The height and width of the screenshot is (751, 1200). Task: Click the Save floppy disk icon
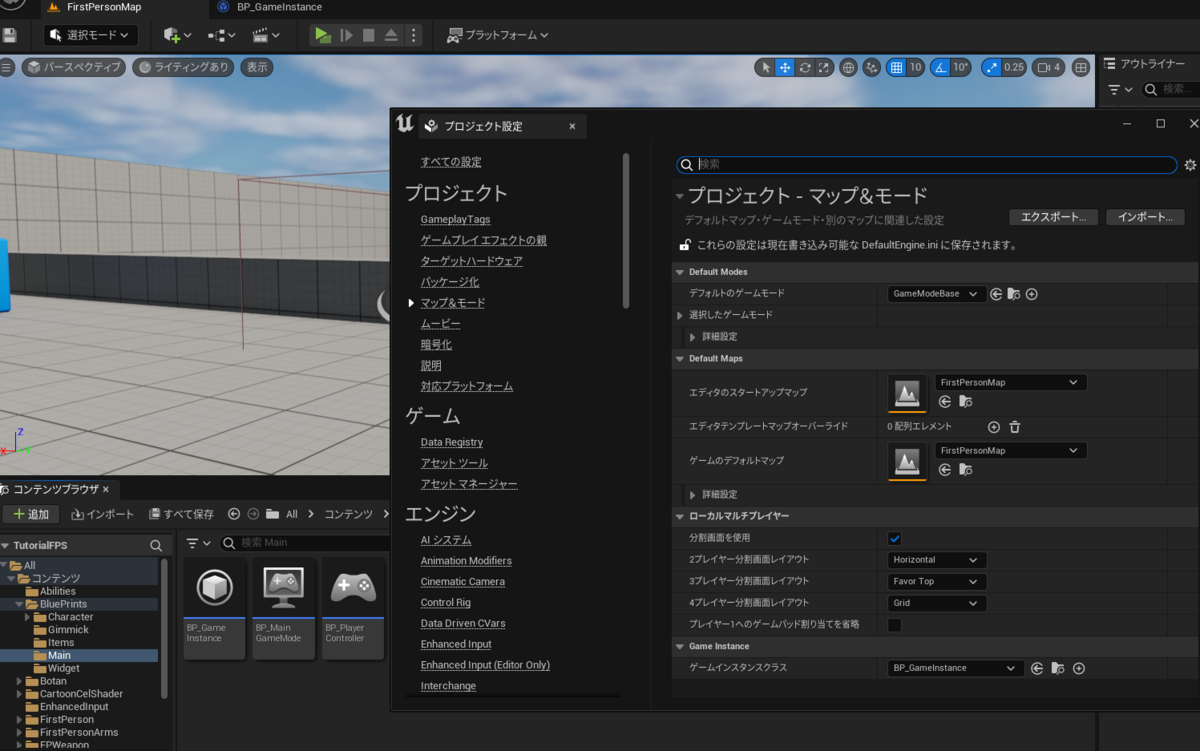(x=9, y=35)
